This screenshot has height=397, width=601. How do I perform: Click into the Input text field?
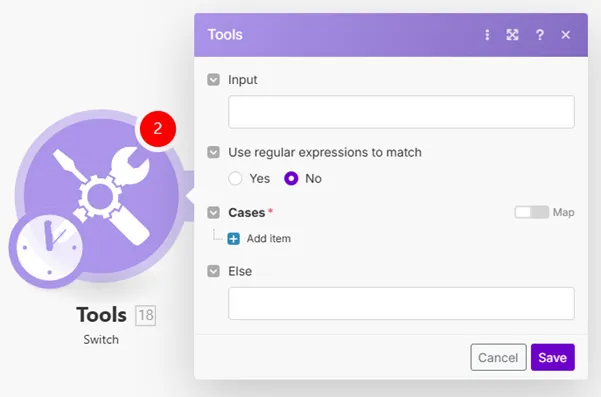click(401, 112)
